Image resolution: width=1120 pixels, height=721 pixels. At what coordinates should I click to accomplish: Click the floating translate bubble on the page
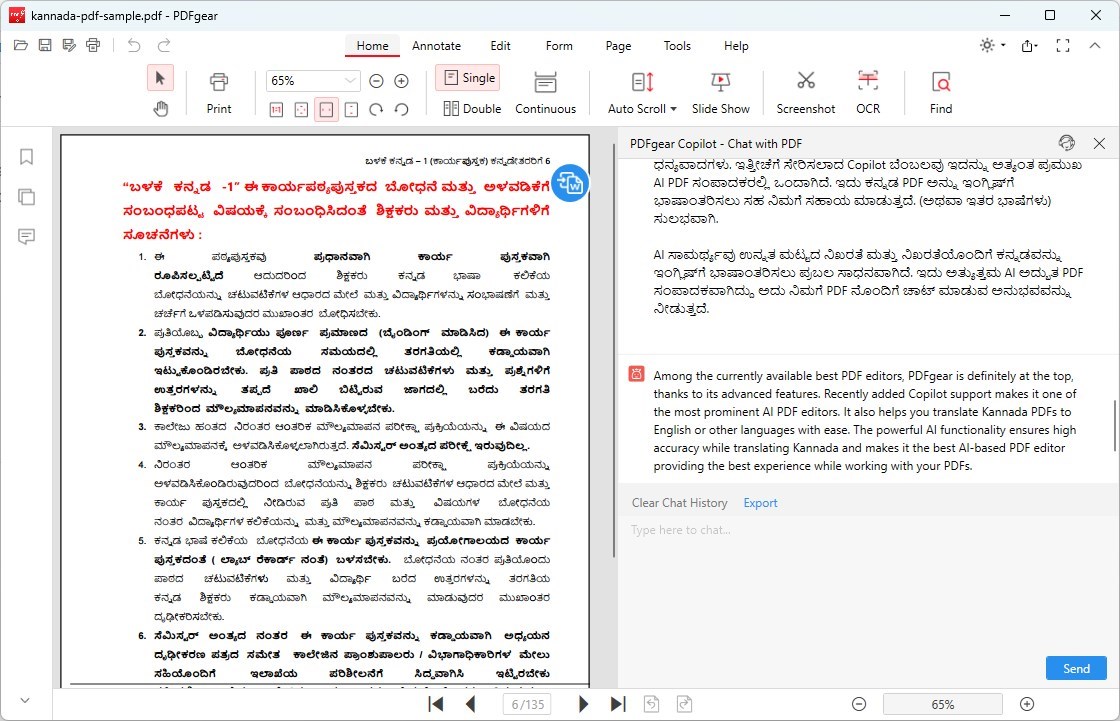tap(570, 184)
